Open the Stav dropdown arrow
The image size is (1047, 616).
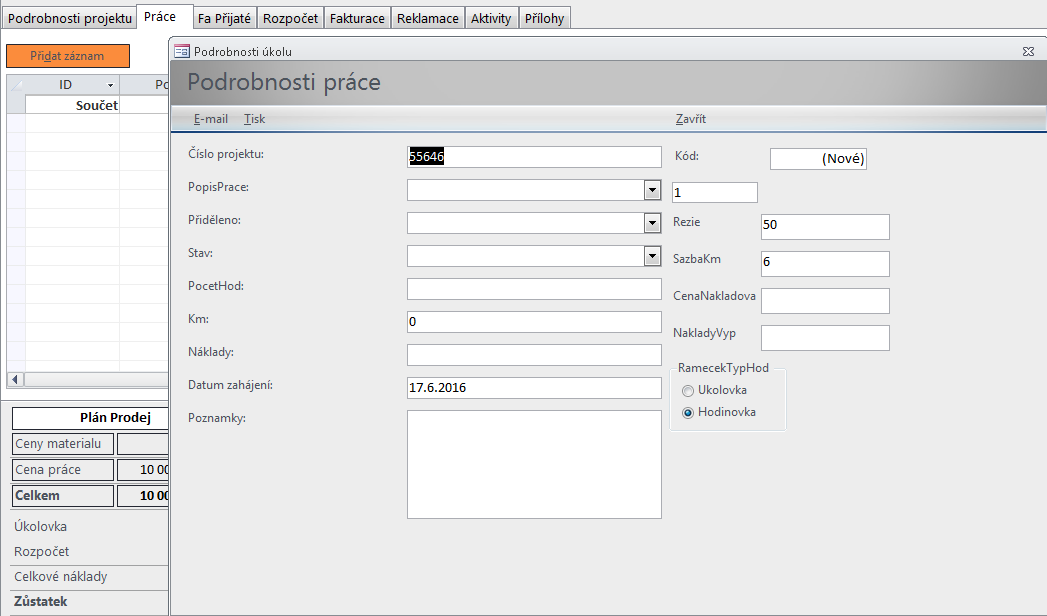652,256
